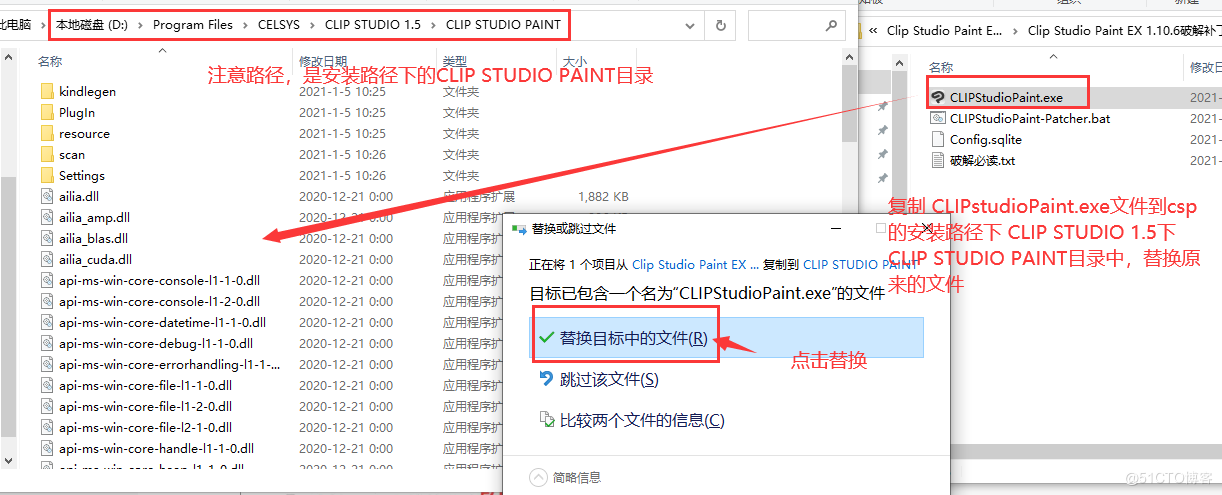The width and height of the screenshot is (1222, 495).
Task: Select api-ms-win-core-console-l1-2-0.dll file name
Action: [x=160, y=301]
